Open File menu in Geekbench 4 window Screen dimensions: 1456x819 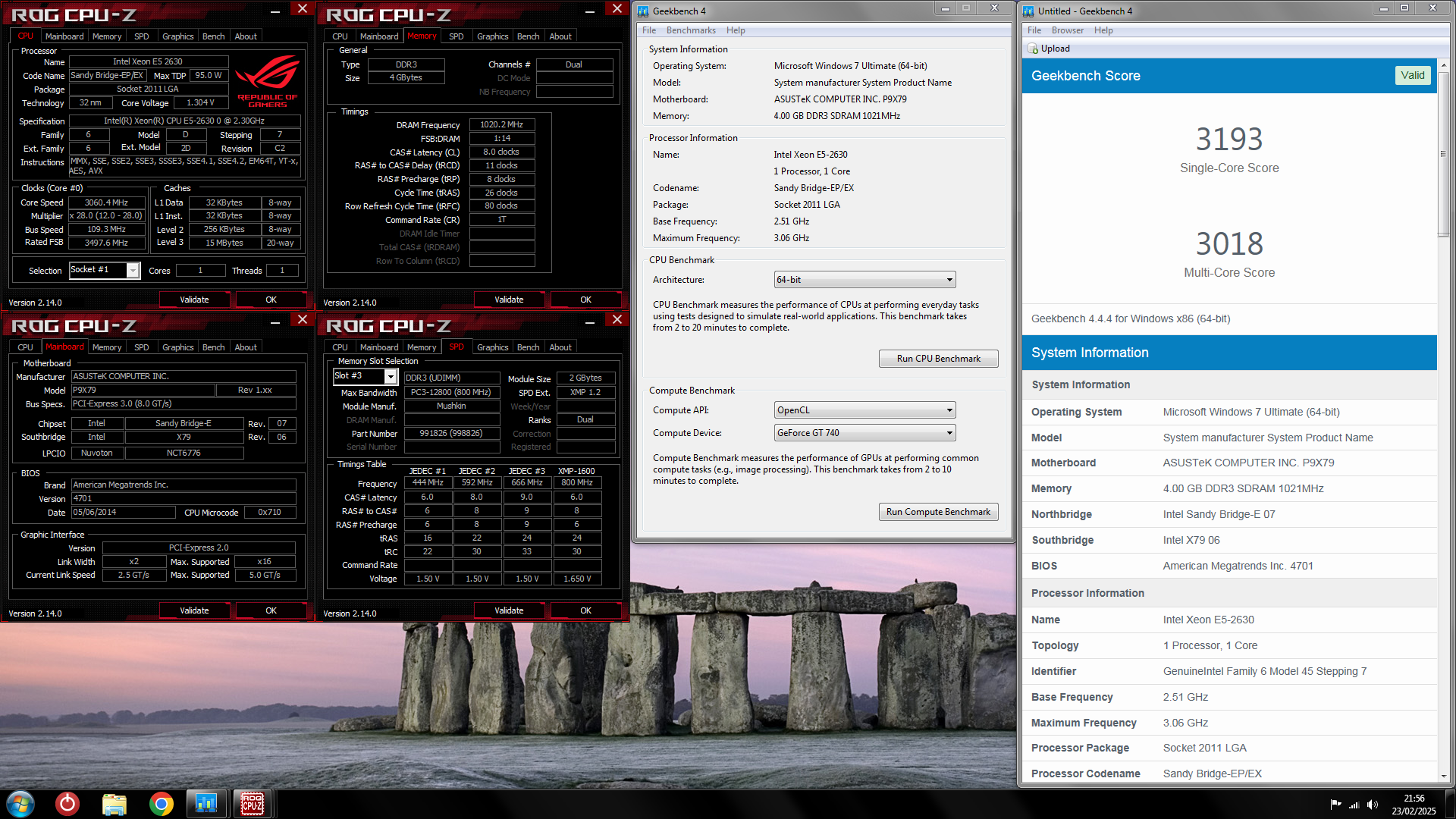(x=649, y=30)
